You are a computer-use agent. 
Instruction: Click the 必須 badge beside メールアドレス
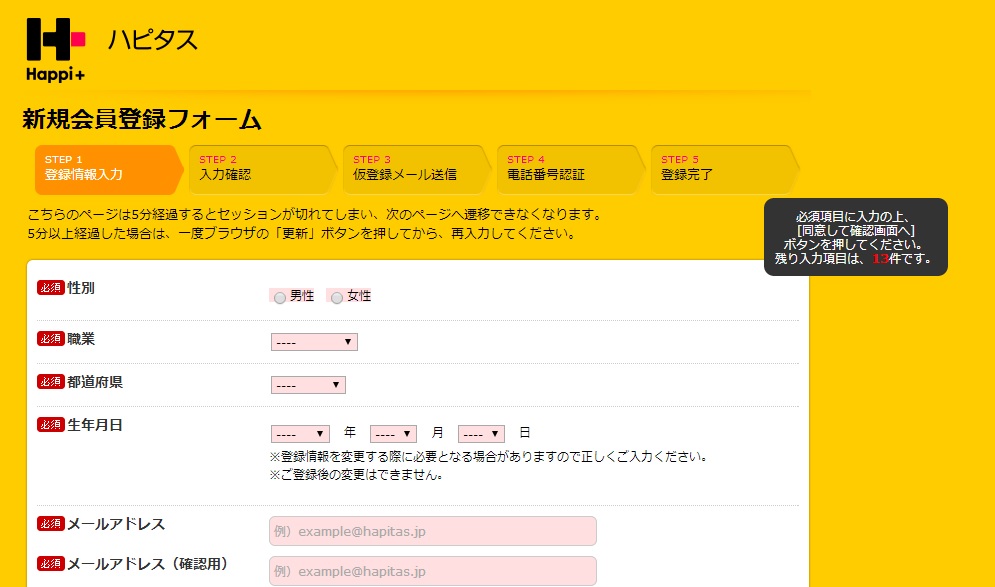51,524
